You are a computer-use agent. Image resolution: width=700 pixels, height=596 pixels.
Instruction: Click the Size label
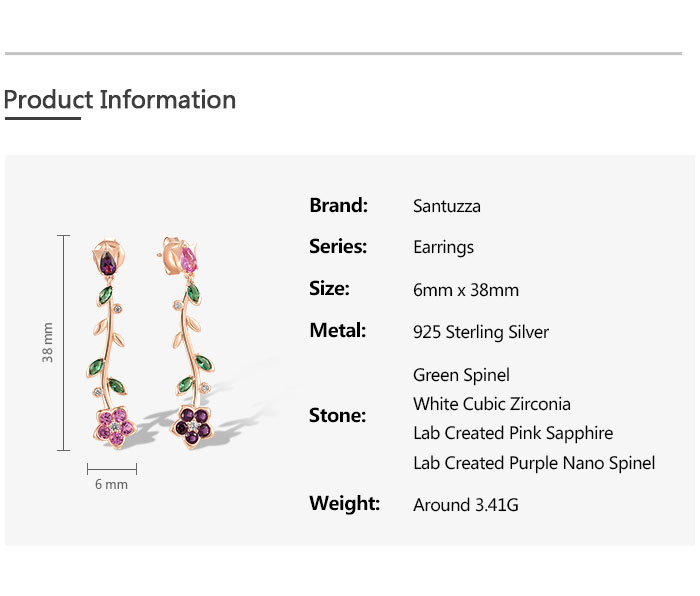(329, 288)
